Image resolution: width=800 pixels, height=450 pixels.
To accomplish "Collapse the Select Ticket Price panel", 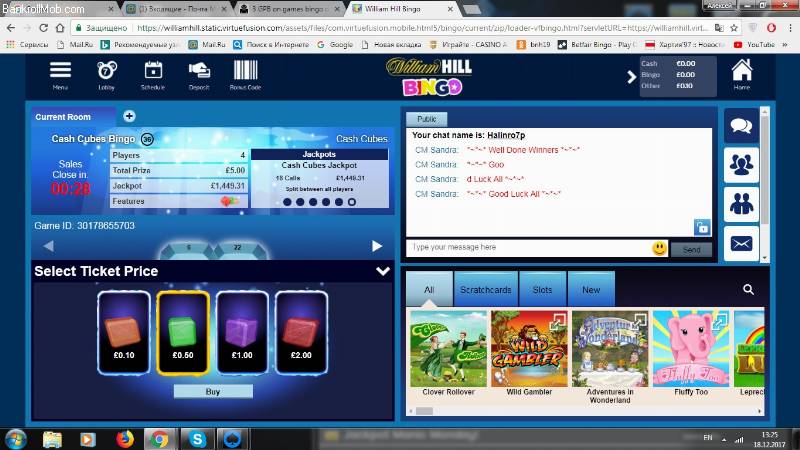I will (x=383, y=271).
